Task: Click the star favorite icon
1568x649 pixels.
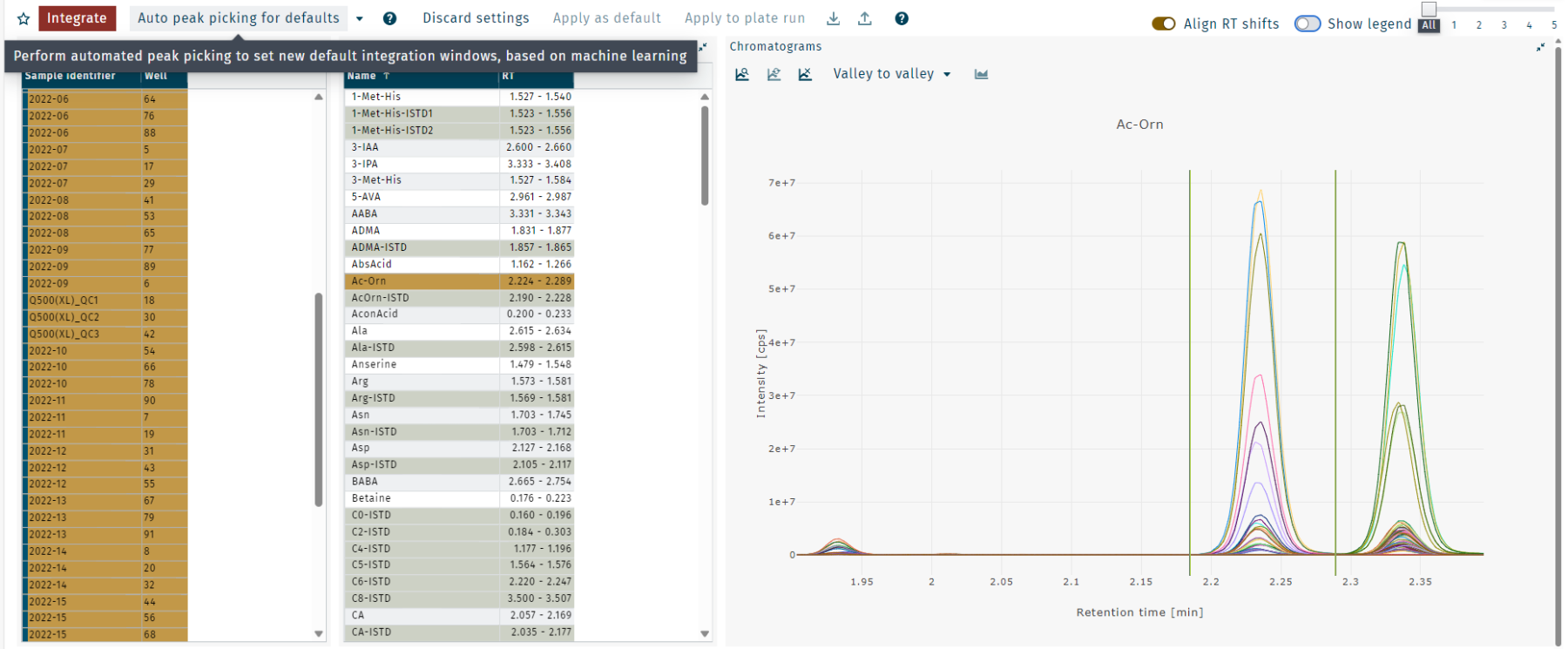Action: [x=24, y=18]
